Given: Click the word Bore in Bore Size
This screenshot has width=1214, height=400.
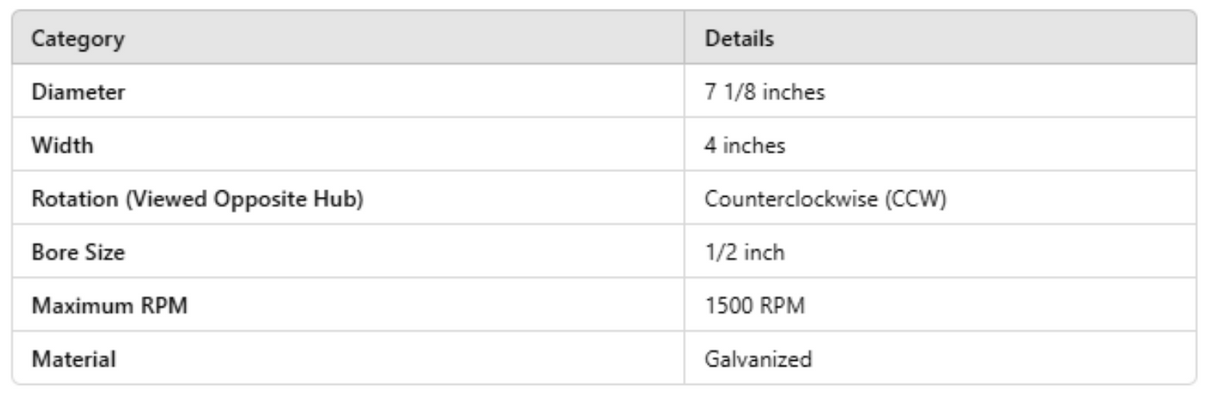Looking at the screenshot, I should tap(50, 252).
